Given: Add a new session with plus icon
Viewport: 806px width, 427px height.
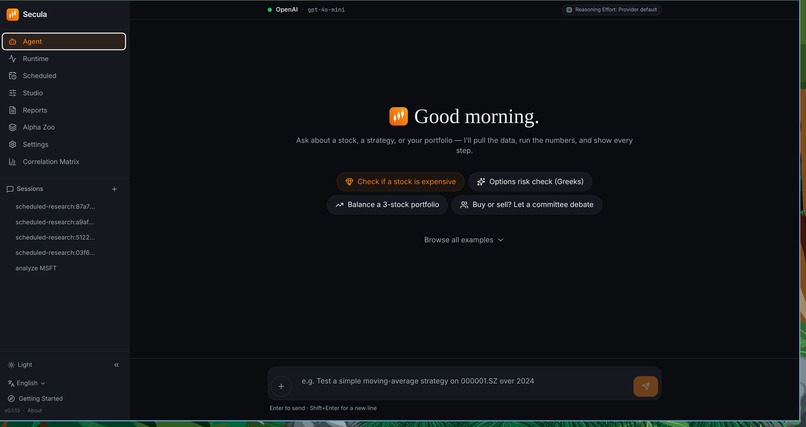Looking at the screenshot, I should tap(114, 189).
